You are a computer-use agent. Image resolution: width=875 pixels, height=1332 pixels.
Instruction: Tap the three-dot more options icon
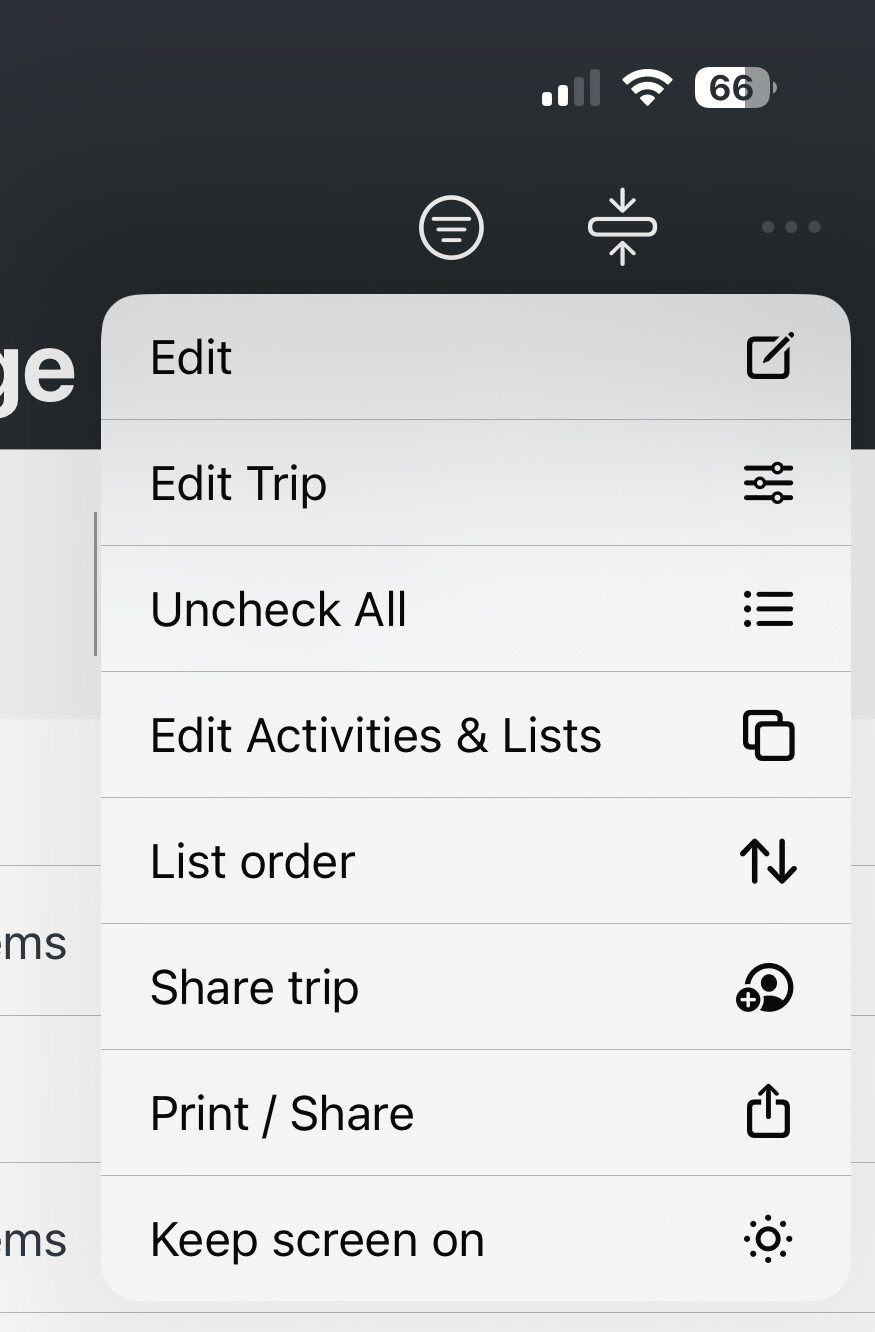[791, 227]
